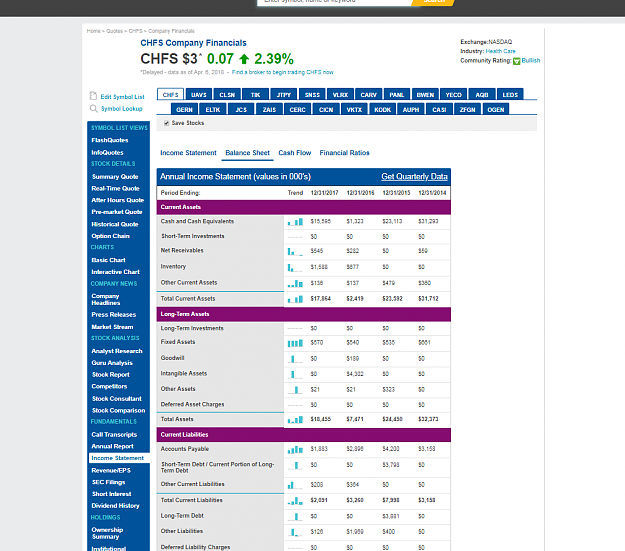The height and width of the screenshot is (551, 625).
Task: Click the Edit Symbol List page icon
Action: click(x=93, y=96)
